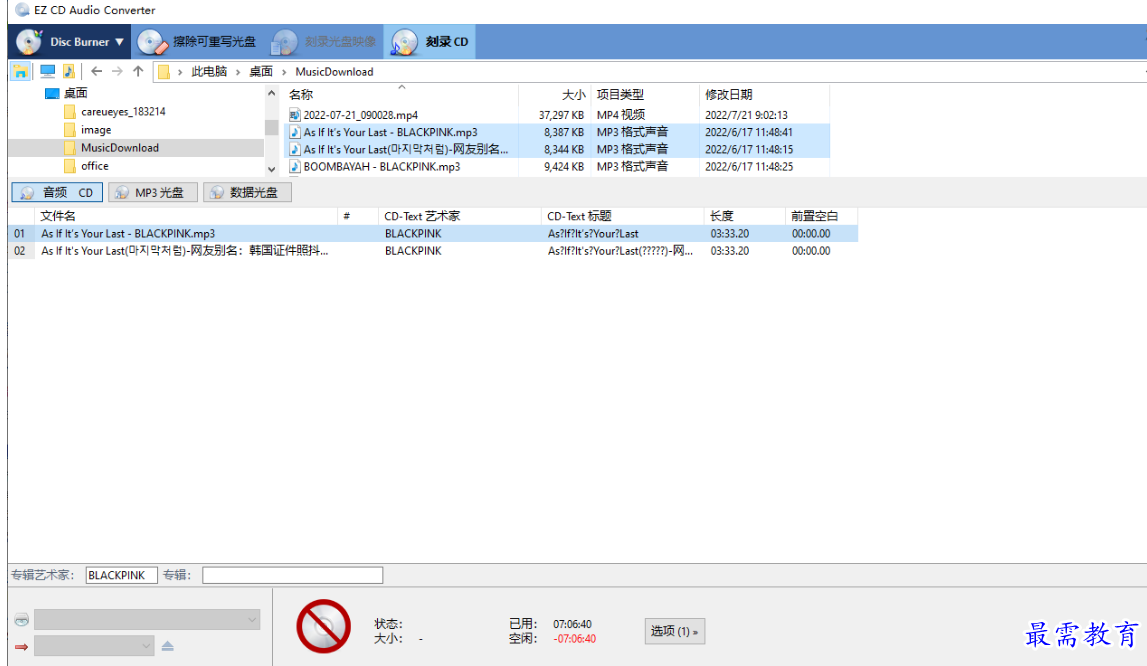Go forward with the right arrow

[x=117, y=72]
